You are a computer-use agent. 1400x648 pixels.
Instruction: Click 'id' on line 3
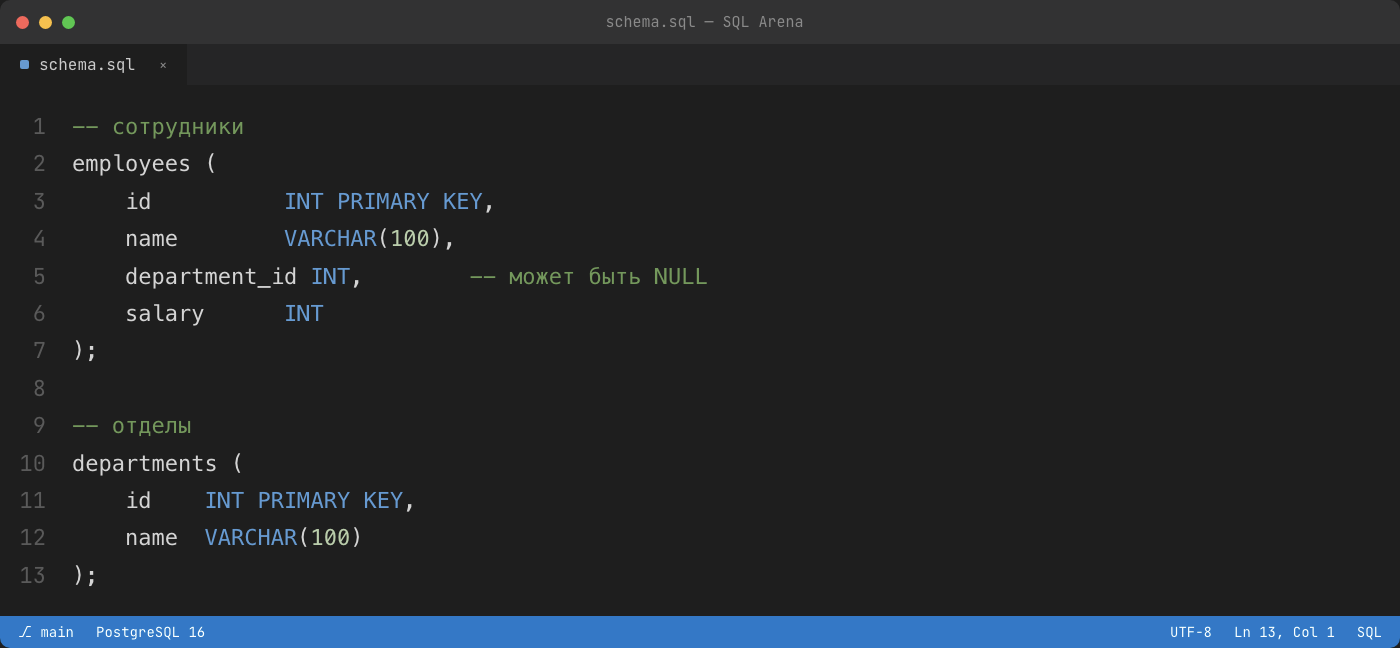pyautogui.click(x=138, y=202)
